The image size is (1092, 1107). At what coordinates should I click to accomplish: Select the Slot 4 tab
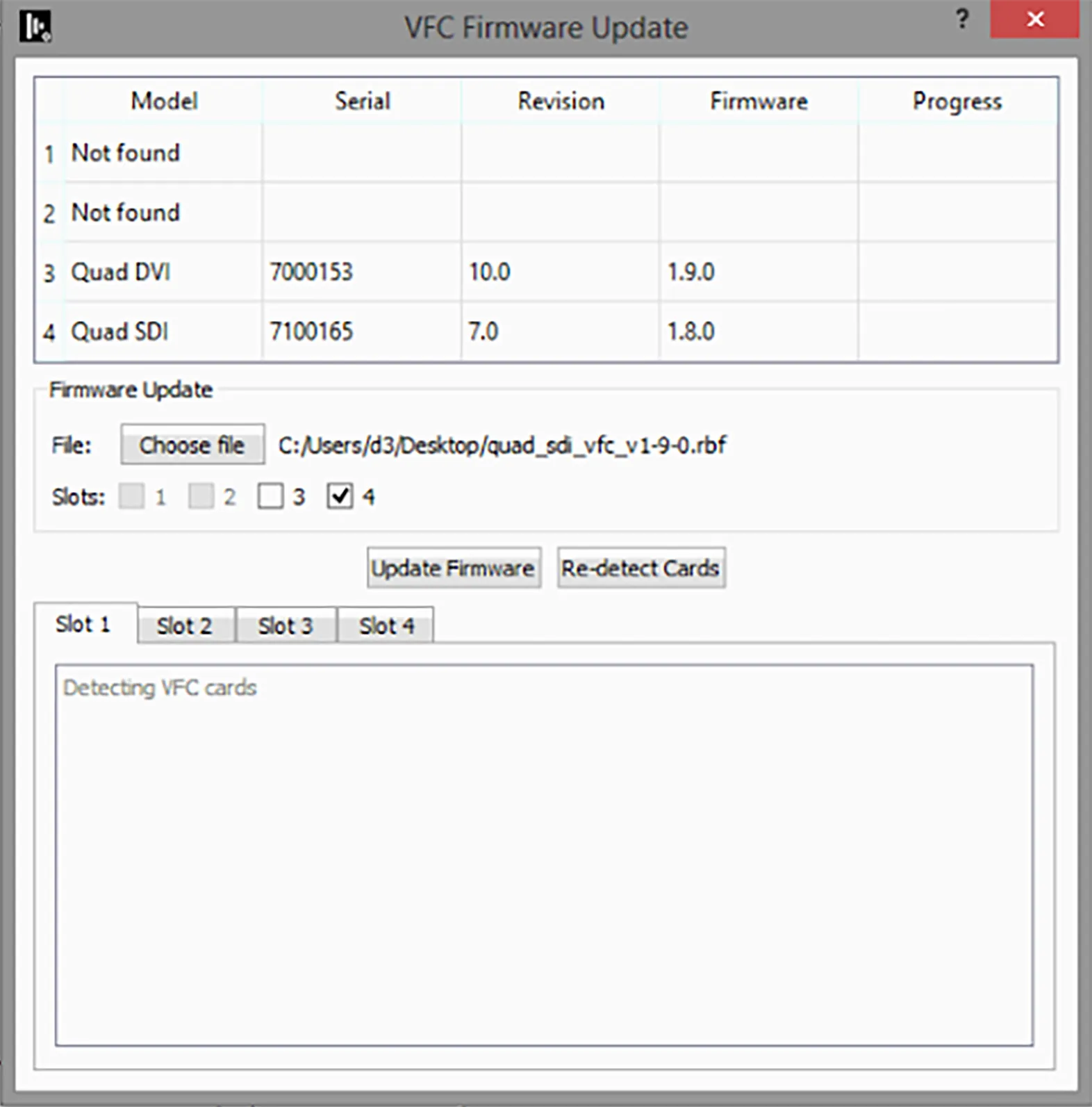pyautogui.click(x=386, y=626)
